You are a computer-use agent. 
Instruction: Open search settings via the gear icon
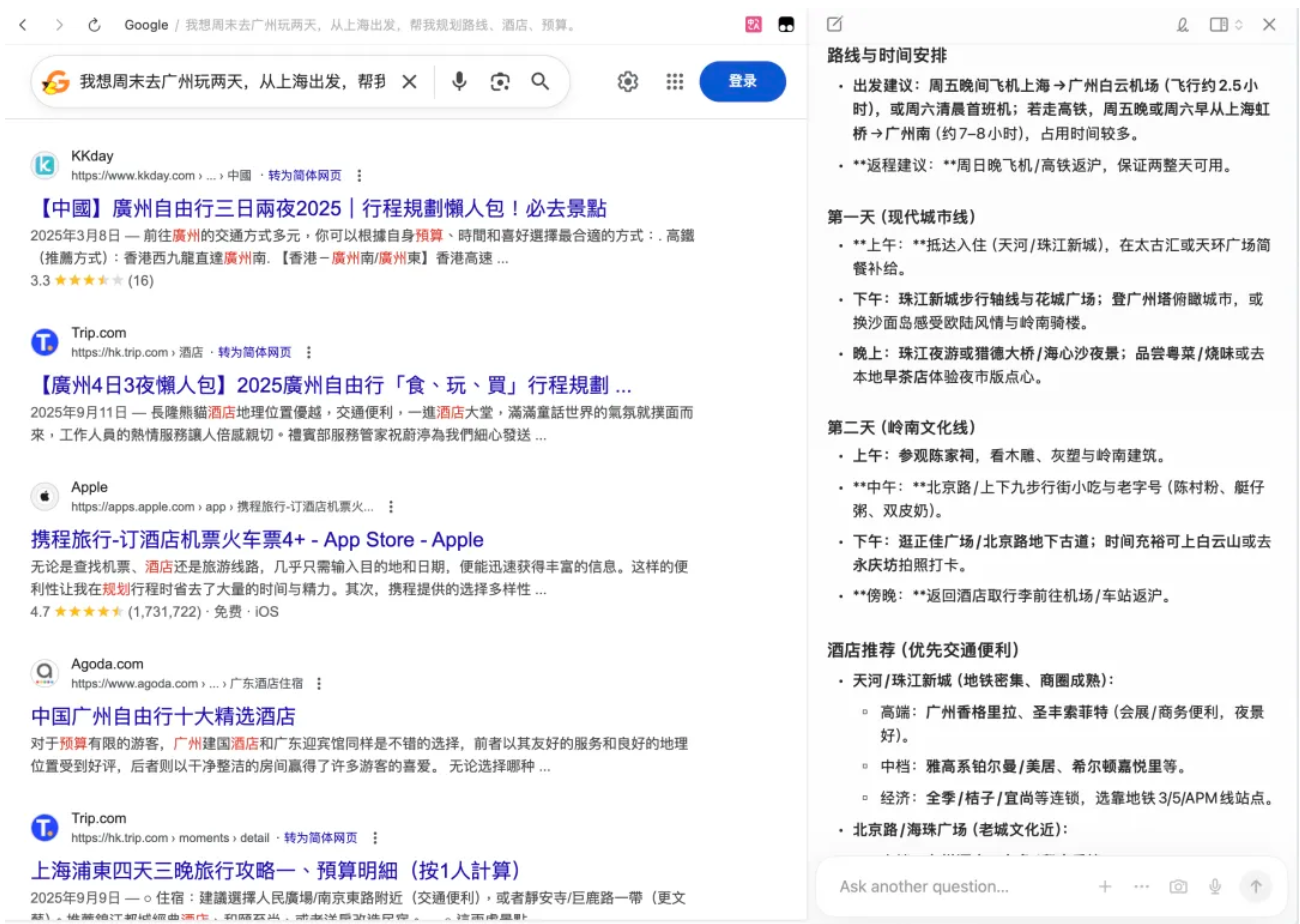627,83
